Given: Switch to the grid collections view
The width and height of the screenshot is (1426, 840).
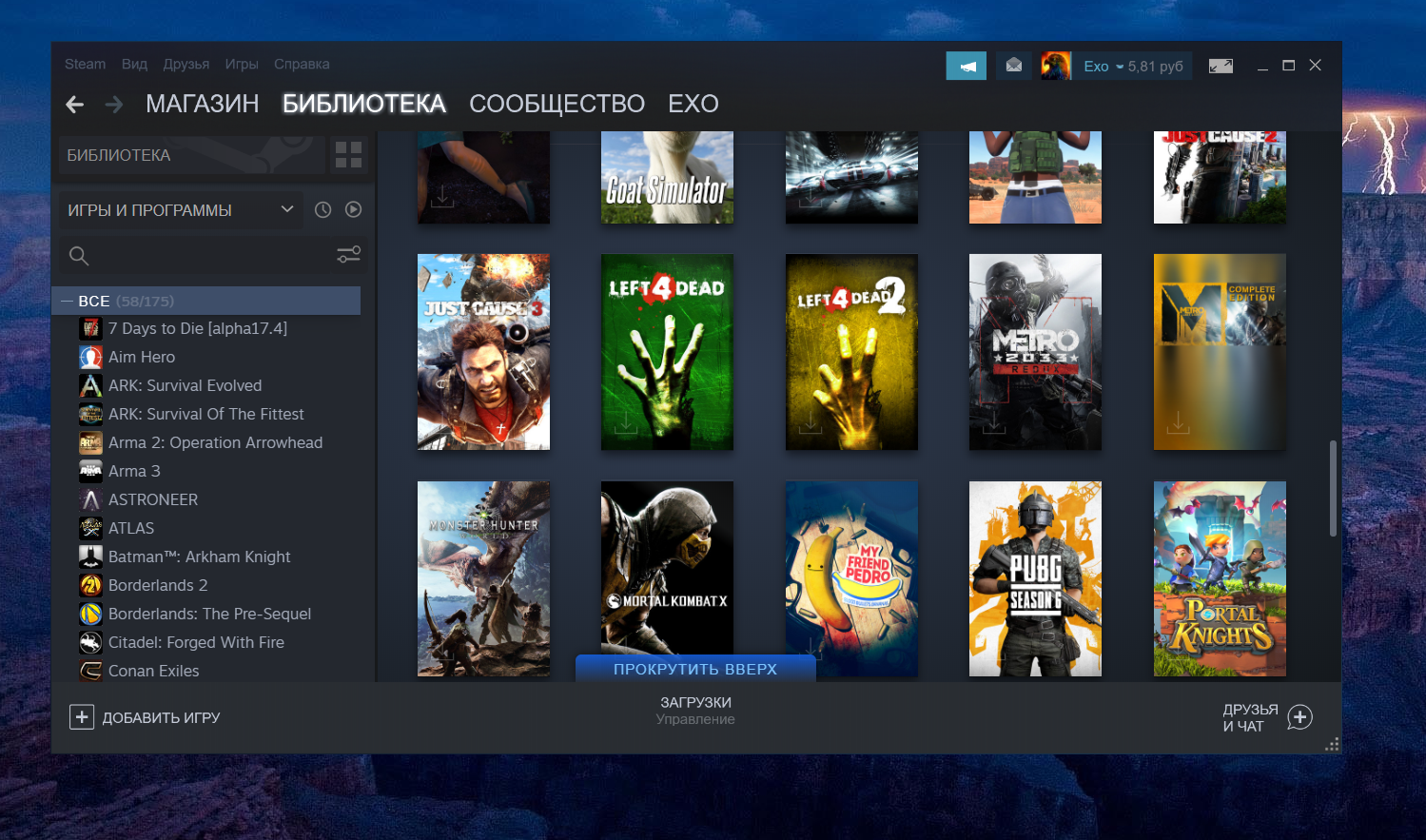Looking at the screenshot, I should pyautogui.click(x=349, y=155).
